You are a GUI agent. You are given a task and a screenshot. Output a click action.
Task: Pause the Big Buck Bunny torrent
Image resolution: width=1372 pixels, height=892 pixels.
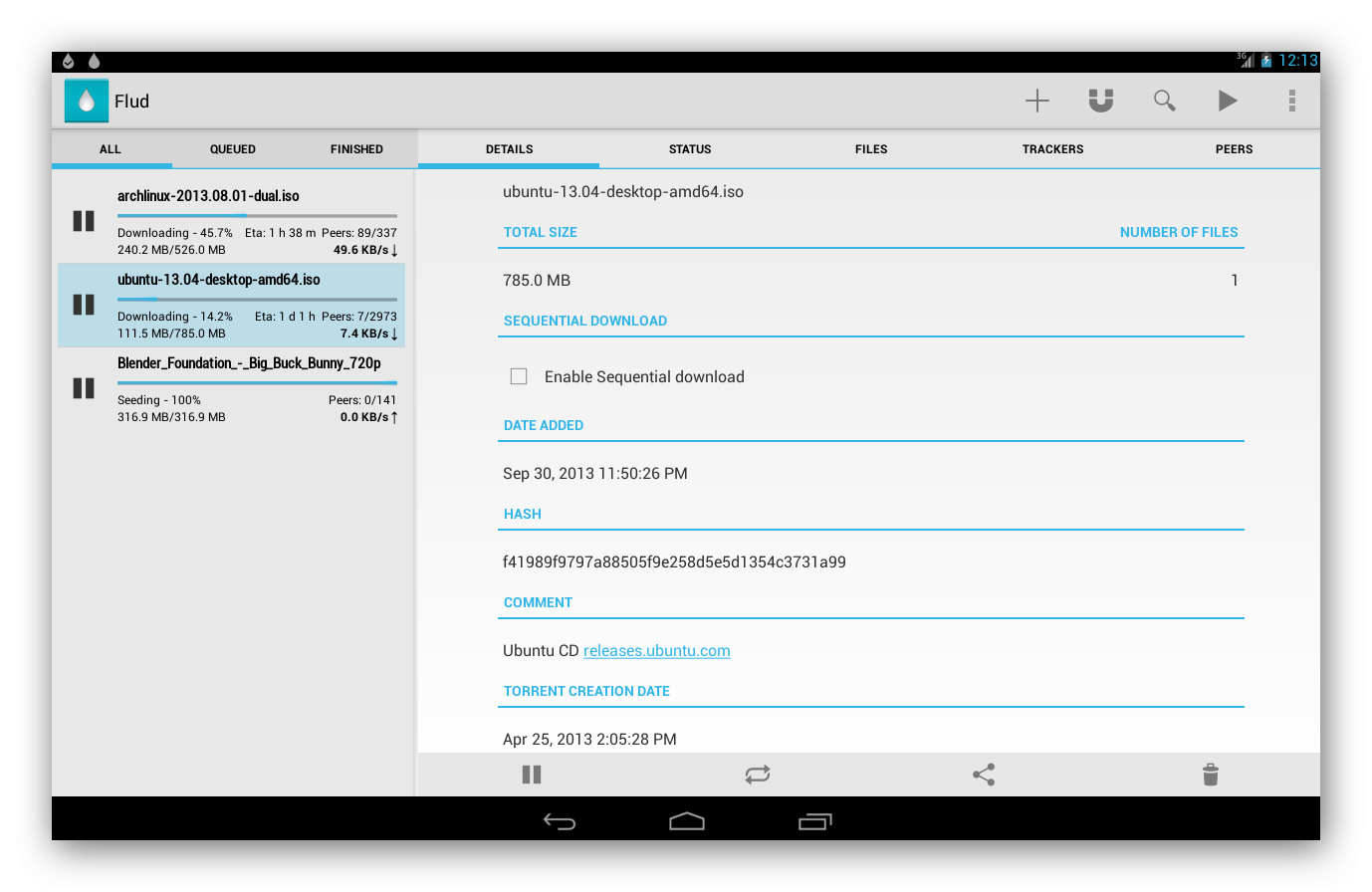84,388
